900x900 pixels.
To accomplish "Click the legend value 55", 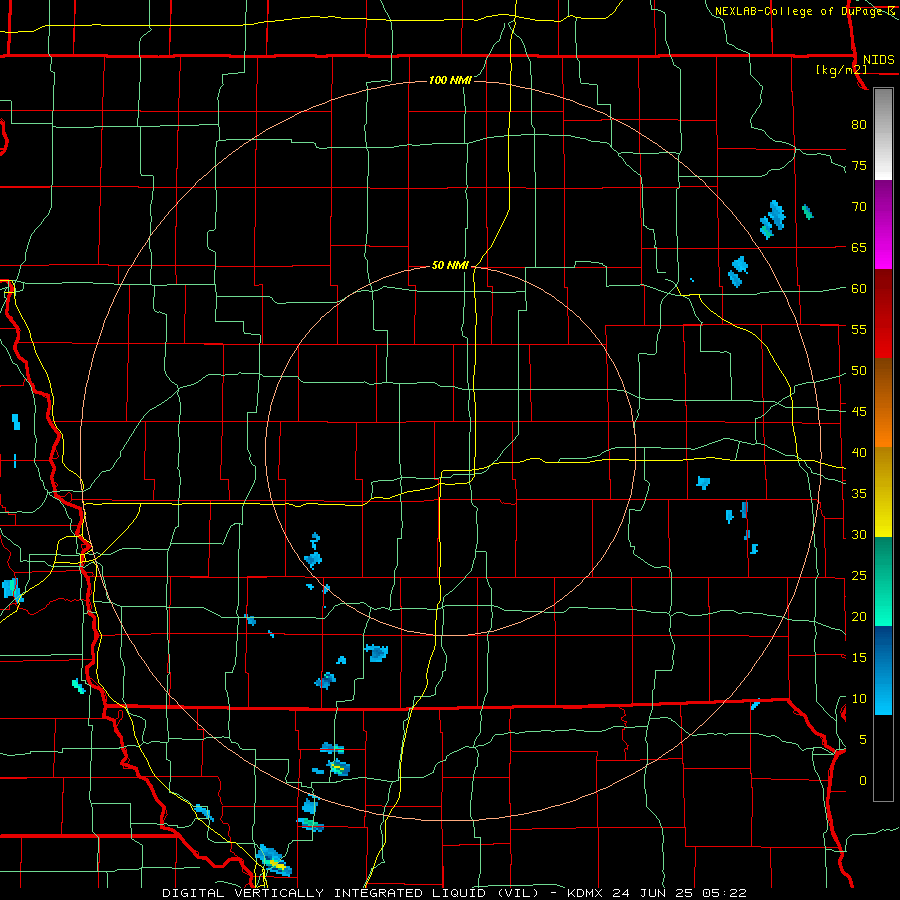I will [x=859, y=329].
